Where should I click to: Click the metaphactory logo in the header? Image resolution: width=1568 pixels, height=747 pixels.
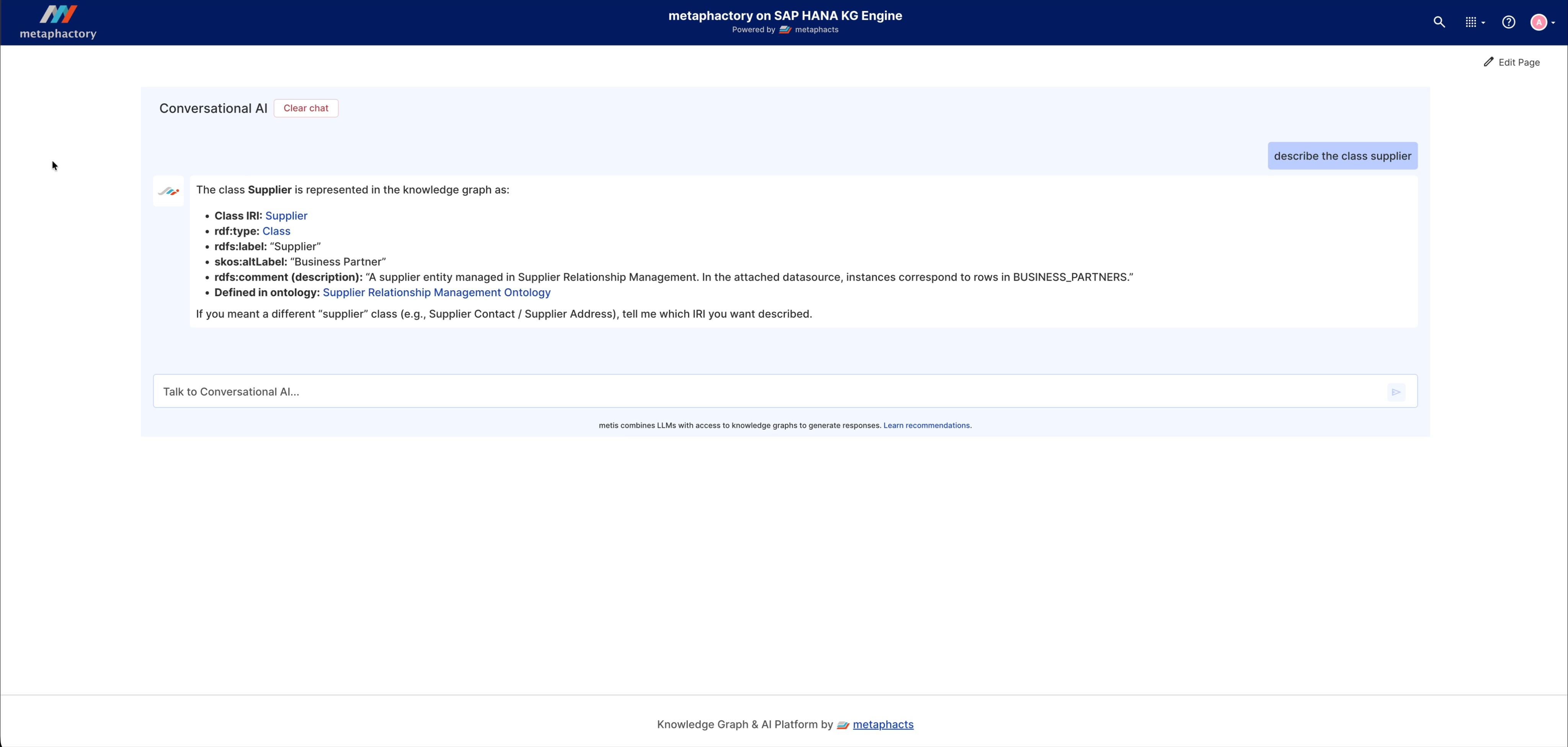point(58,23)
